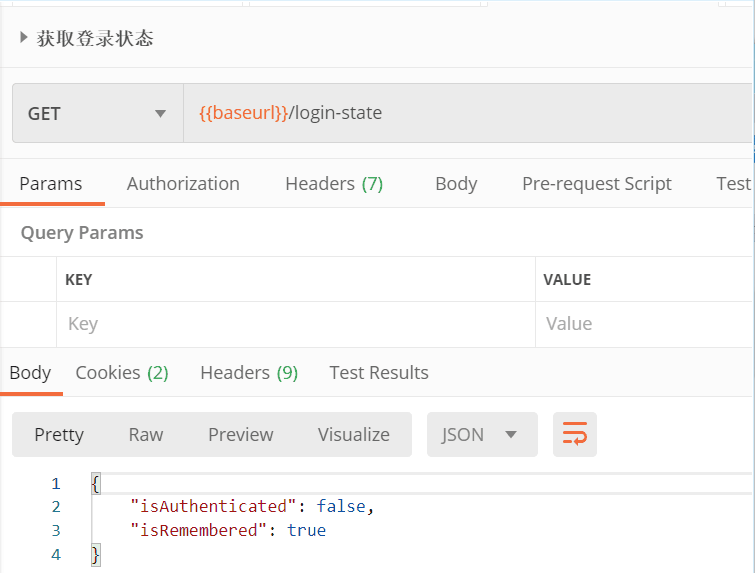Screen dimensions: 755x573
Task: Click the isAuthenticated line in response
Action: tap(252, 507)
